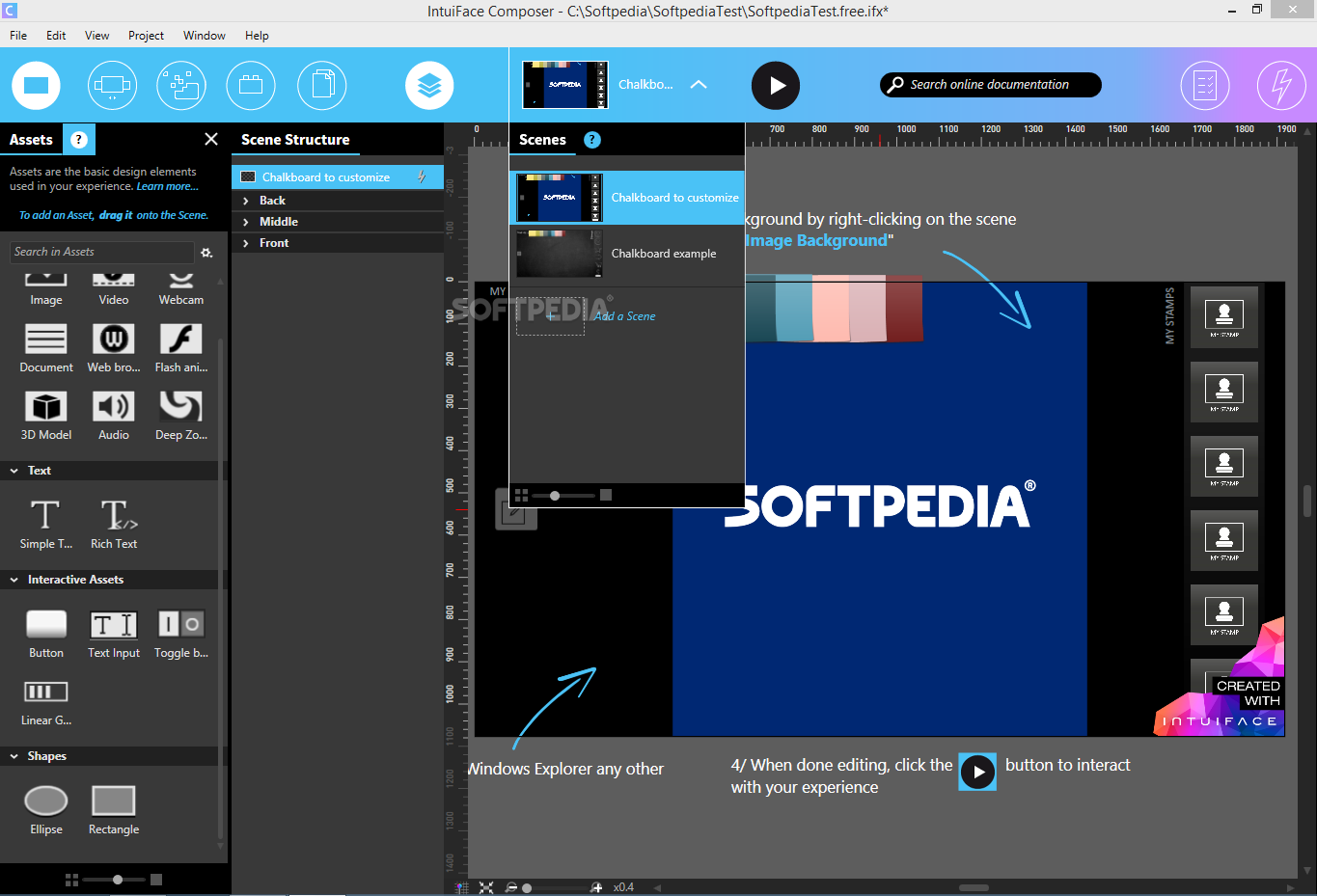Viewport: 1317px width, 896px height.
Task: Select the Chalkboard to customize scene
Action: [627, 198]
